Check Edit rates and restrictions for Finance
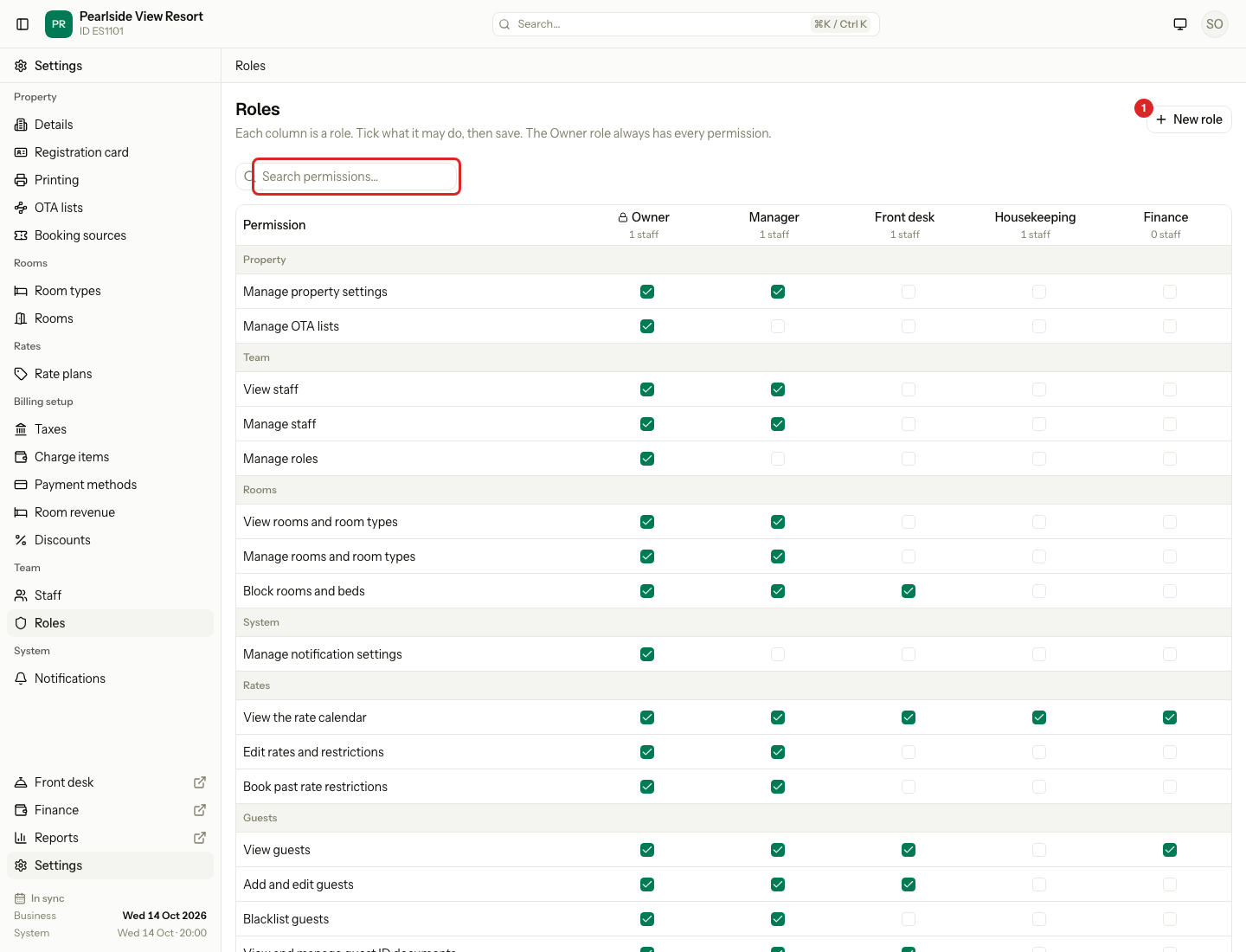The width and height of the screenshot is (1246, 952). click(x=1170, y=752)
